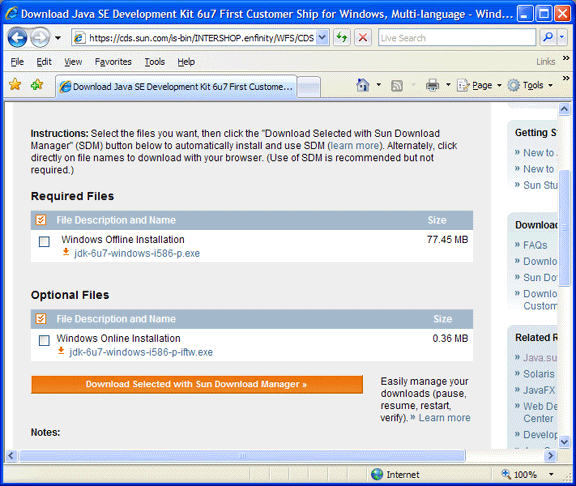Open the Learn more link about download management
The height and width of the screenshot is (486, 576).
coord(444,418)
